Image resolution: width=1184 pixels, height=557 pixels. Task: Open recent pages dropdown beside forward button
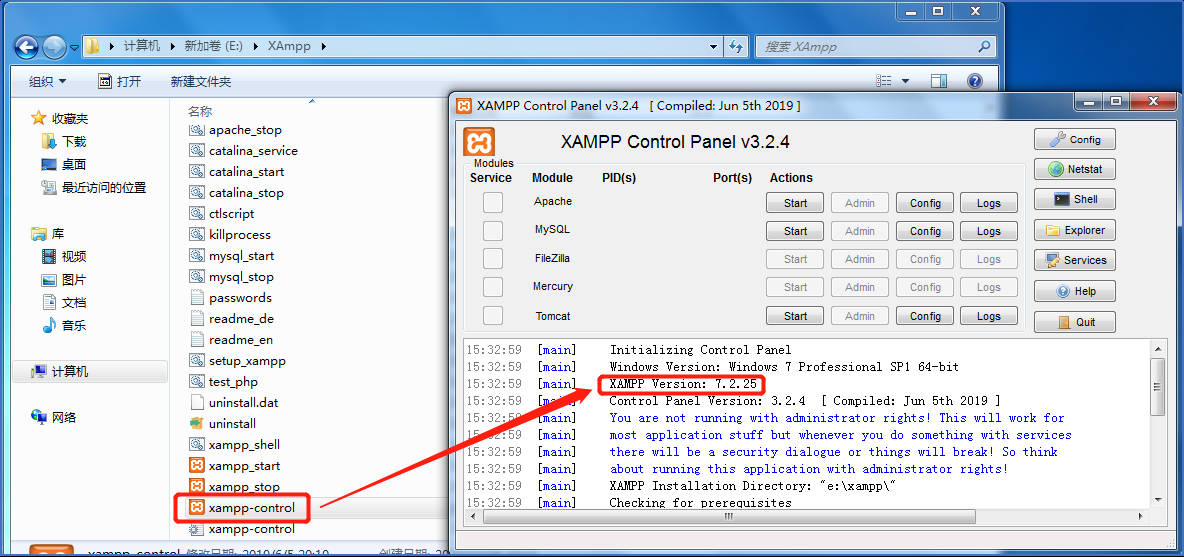click(75, 48)
